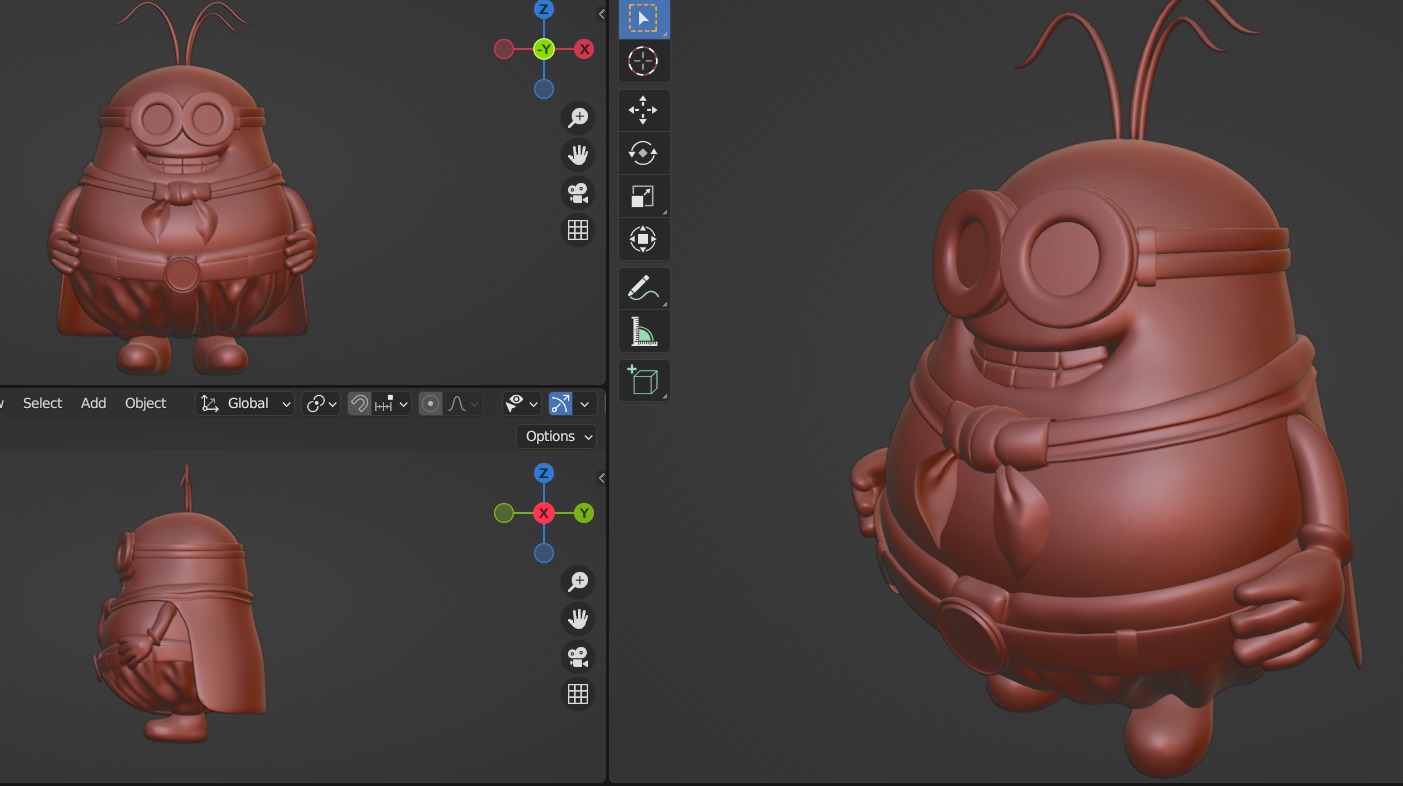Switch perspective/orthographic grid in side-view viewport

tap(578, 694)
